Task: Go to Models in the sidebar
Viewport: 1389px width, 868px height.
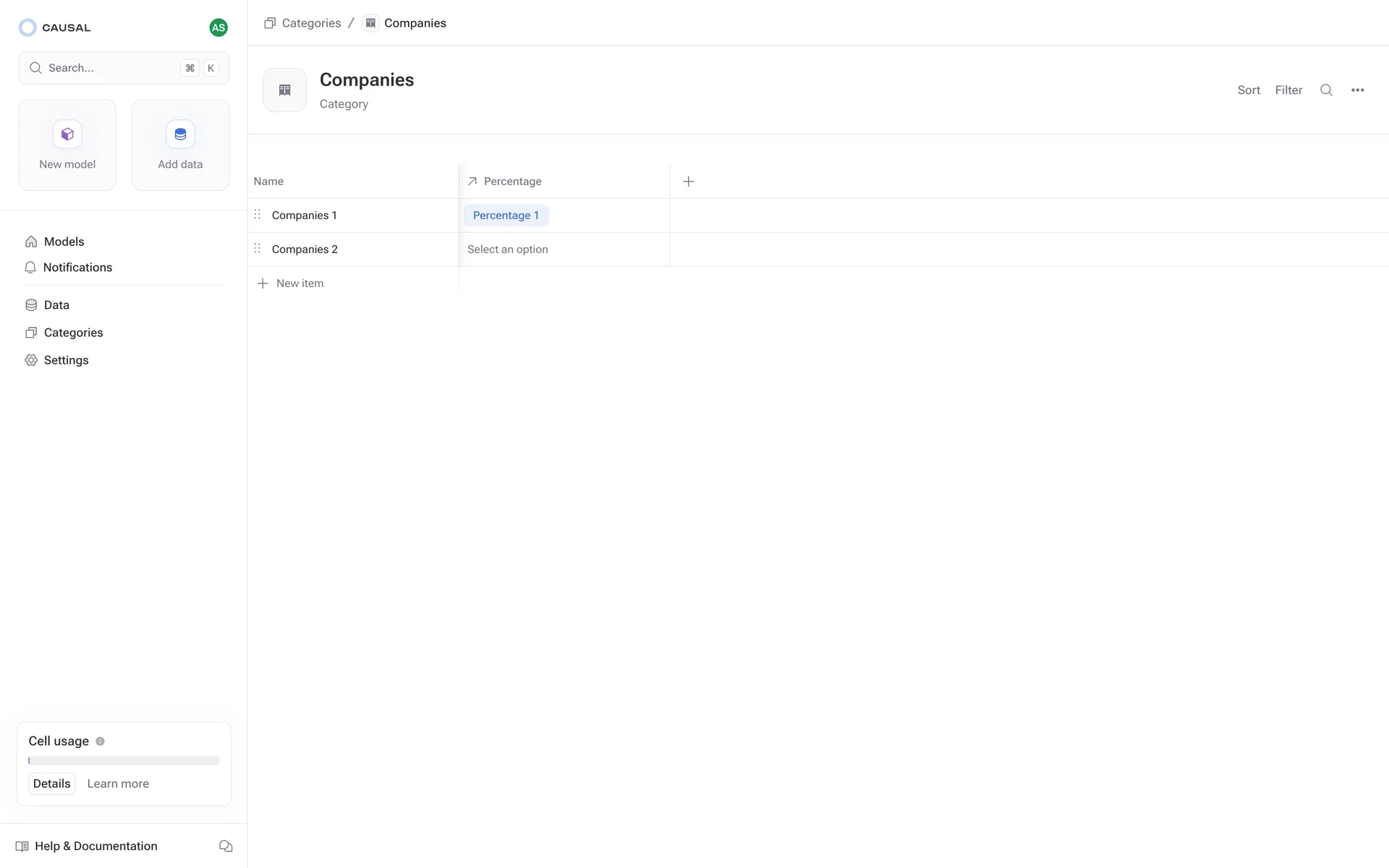Action: (64, 242)
